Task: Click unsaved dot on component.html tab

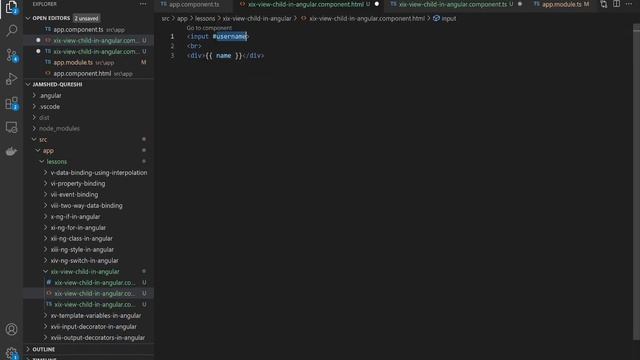Action: [x=377, y=4]
